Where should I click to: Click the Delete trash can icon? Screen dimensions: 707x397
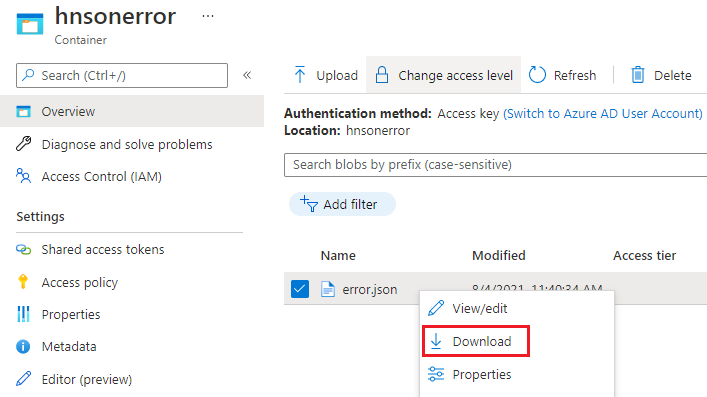click(x=638, y=75)
